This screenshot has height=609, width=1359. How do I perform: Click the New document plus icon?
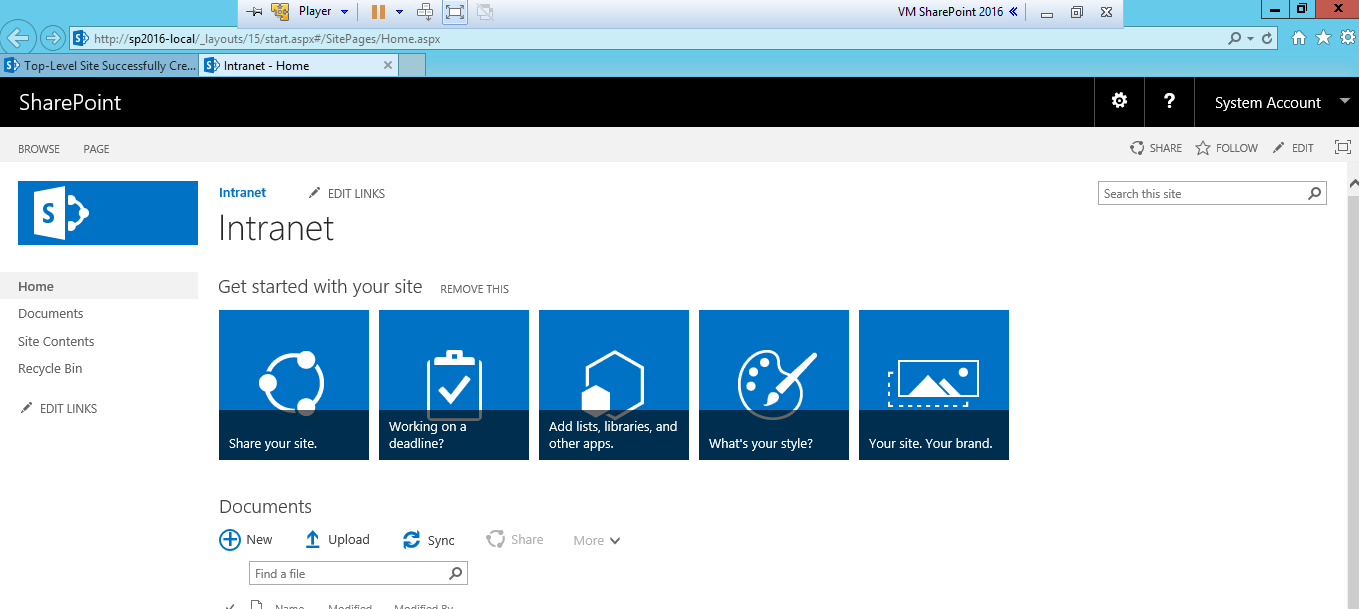230,540
